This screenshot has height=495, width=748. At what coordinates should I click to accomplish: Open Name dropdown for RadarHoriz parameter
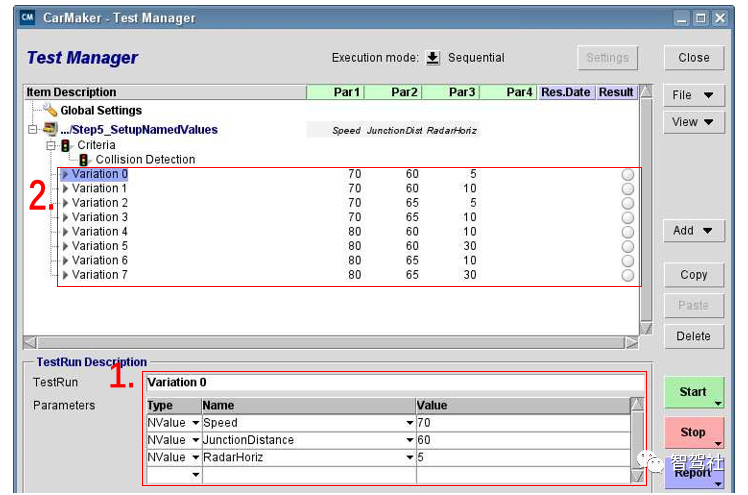point(409,457)
